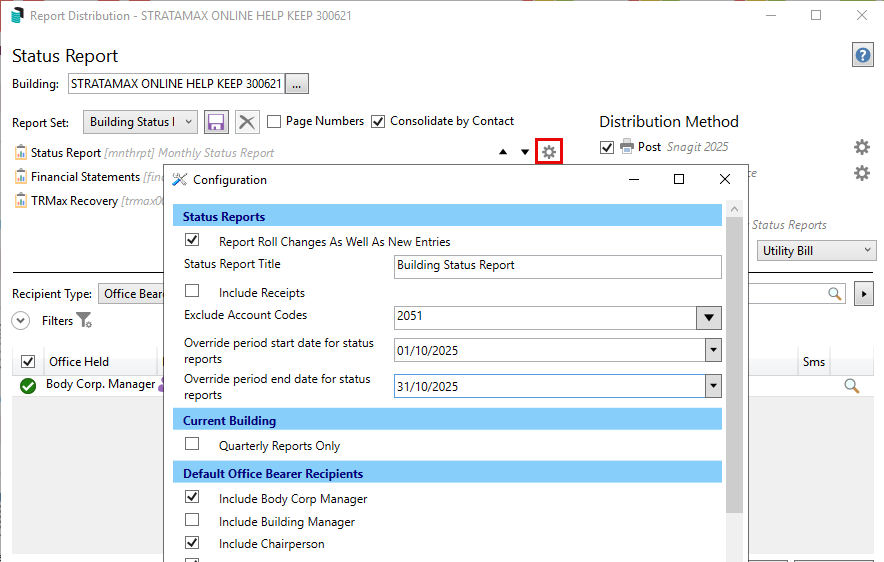Open Post distribution settings gear
The image size is (884, 562).
[x=861, y=147]
